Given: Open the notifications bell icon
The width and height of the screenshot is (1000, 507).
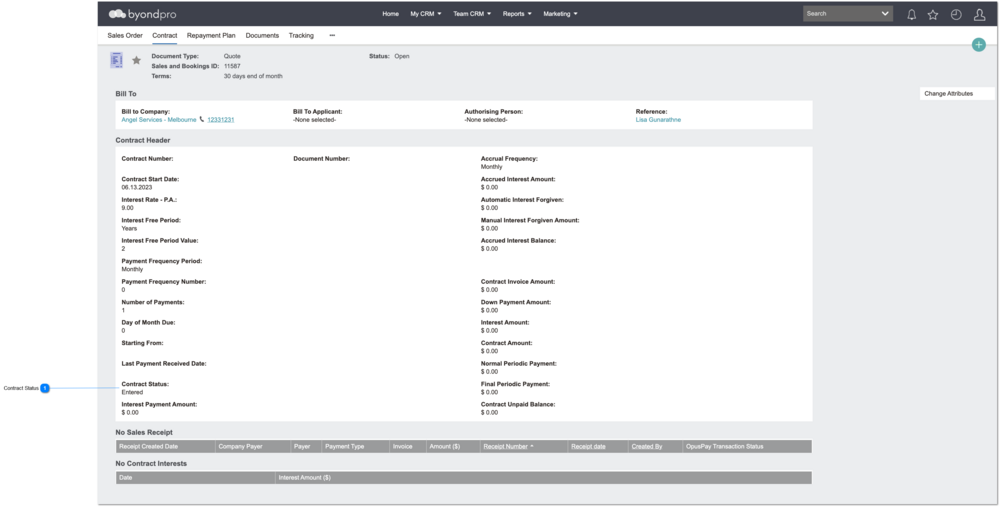Looking at the screenshot, I should (x=911, y=14).
